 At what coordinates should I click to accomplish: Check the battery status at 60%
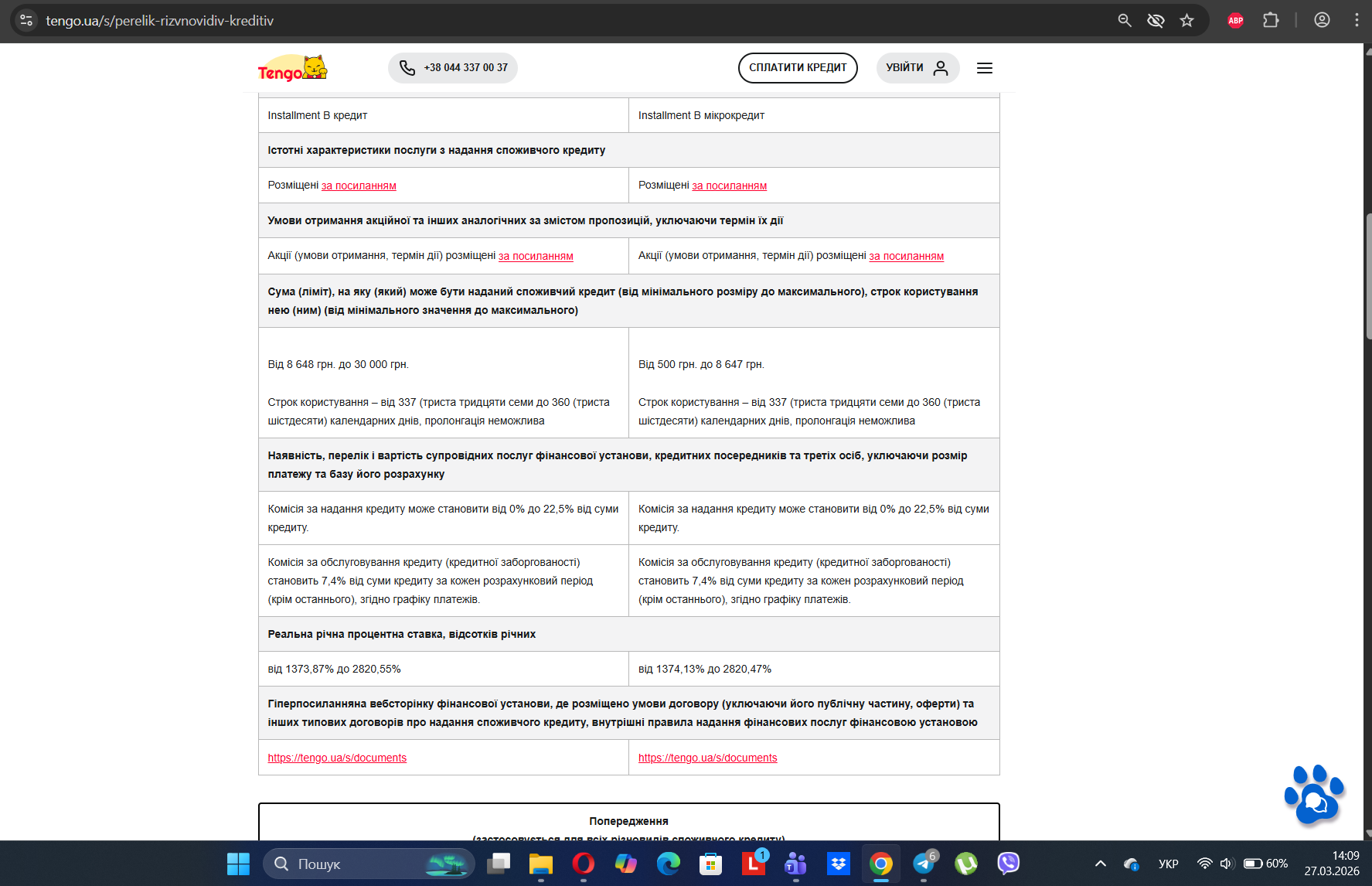click(x=1265, y=864)
